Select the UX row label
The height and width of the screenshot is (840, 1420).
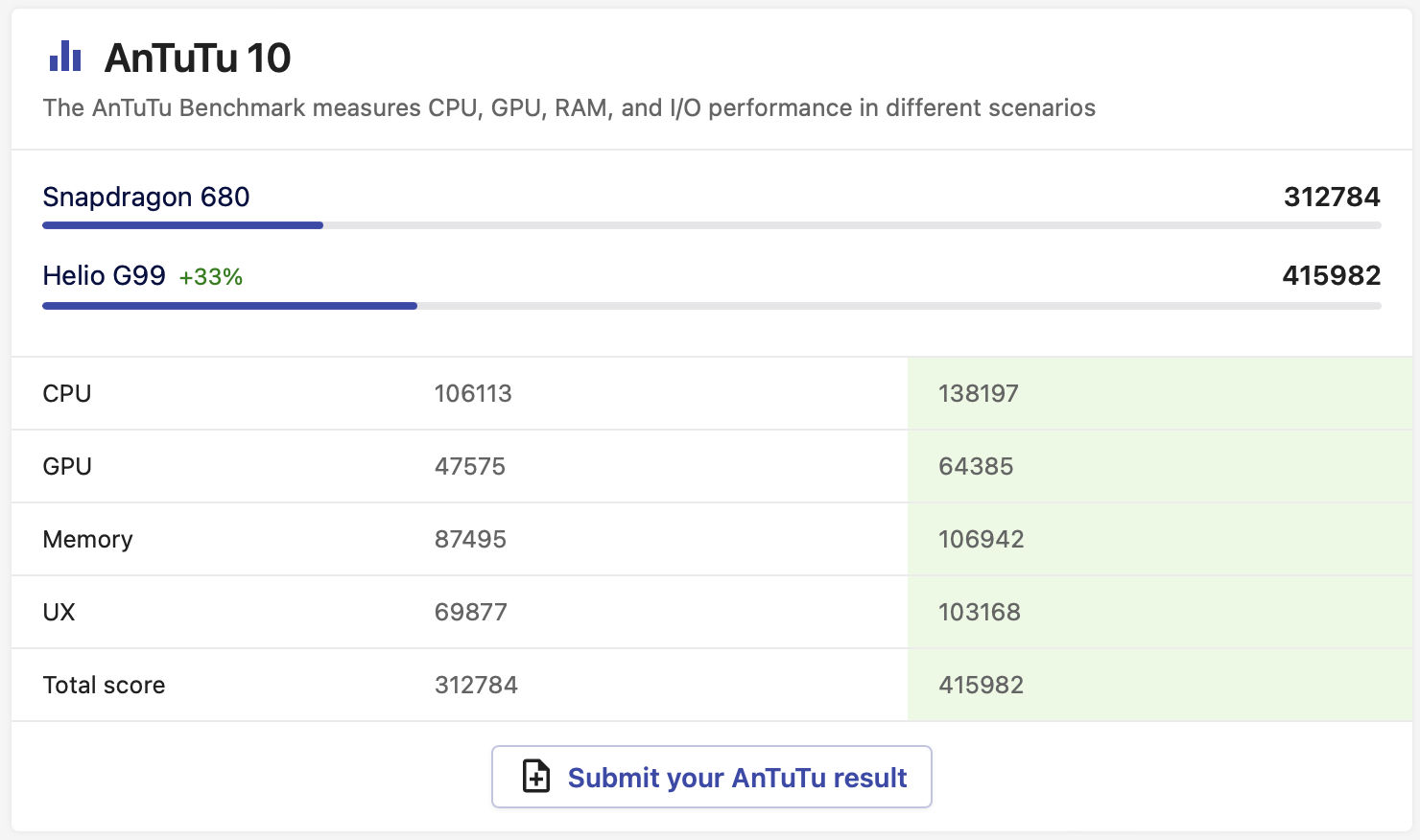pyautogui.click(x=59, y=612)
